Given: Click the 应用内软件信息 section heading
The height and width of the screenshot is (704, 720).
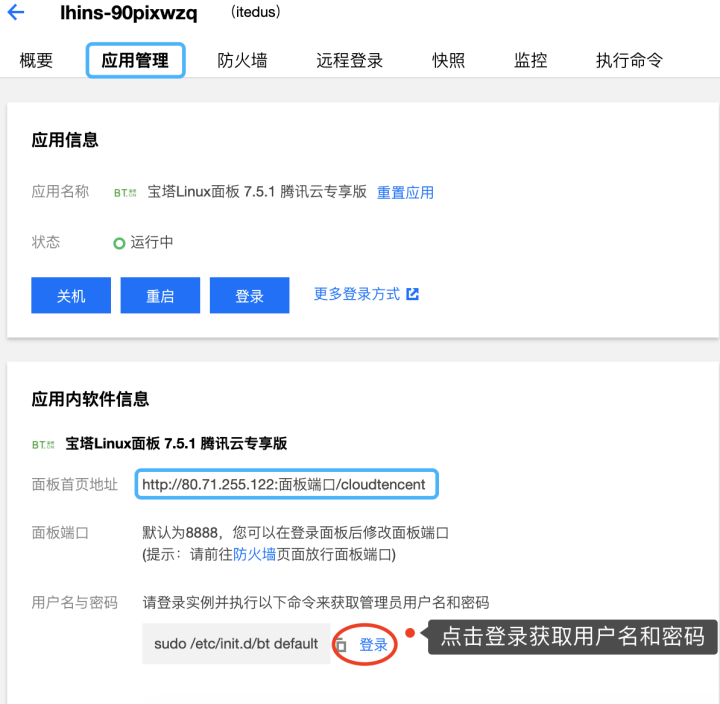Looking at the screenshot, I should 90,399.
